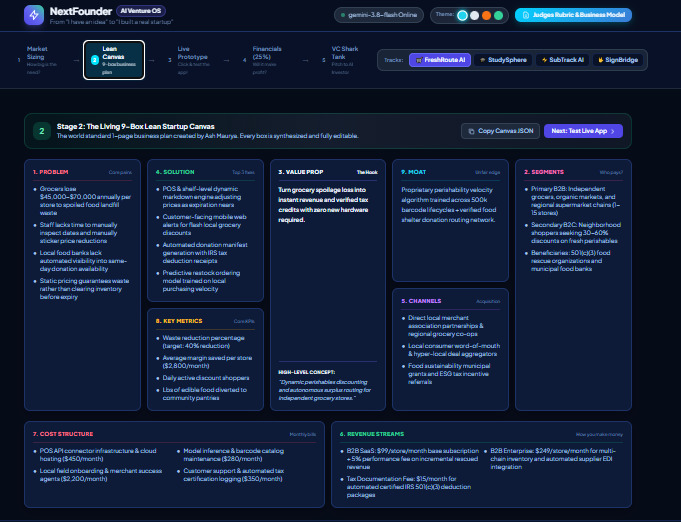Open Judges Rubric & Business Model
The height and width of the screenshot is (522, 681).
[x=573, y=15]
